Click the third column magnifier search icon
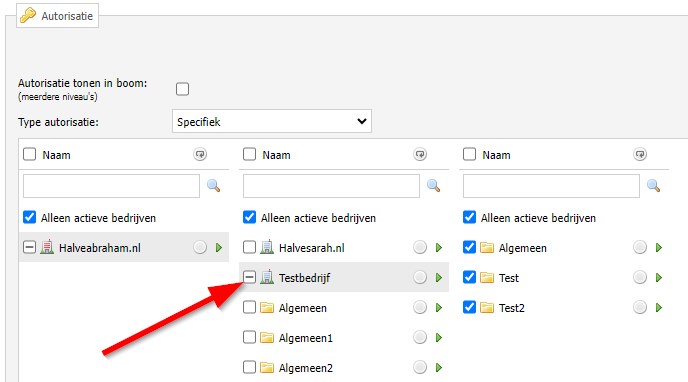This screenshot has height=382, width=688. point(654,186)
